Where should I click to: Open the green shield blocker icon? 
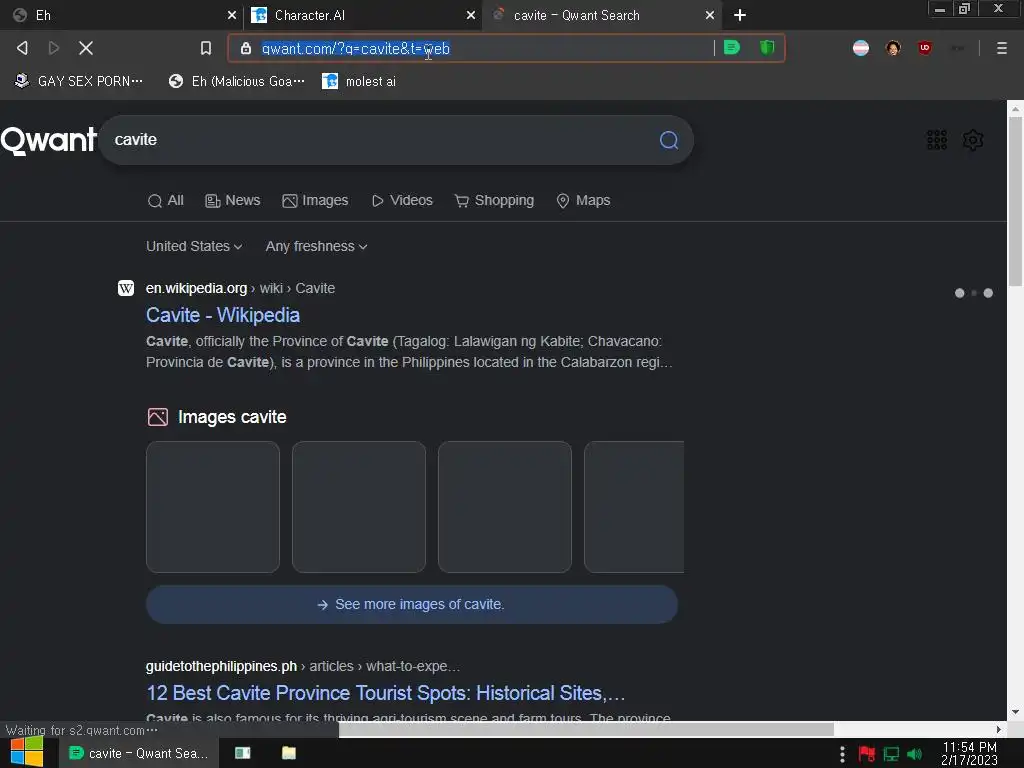pos(767,48)
